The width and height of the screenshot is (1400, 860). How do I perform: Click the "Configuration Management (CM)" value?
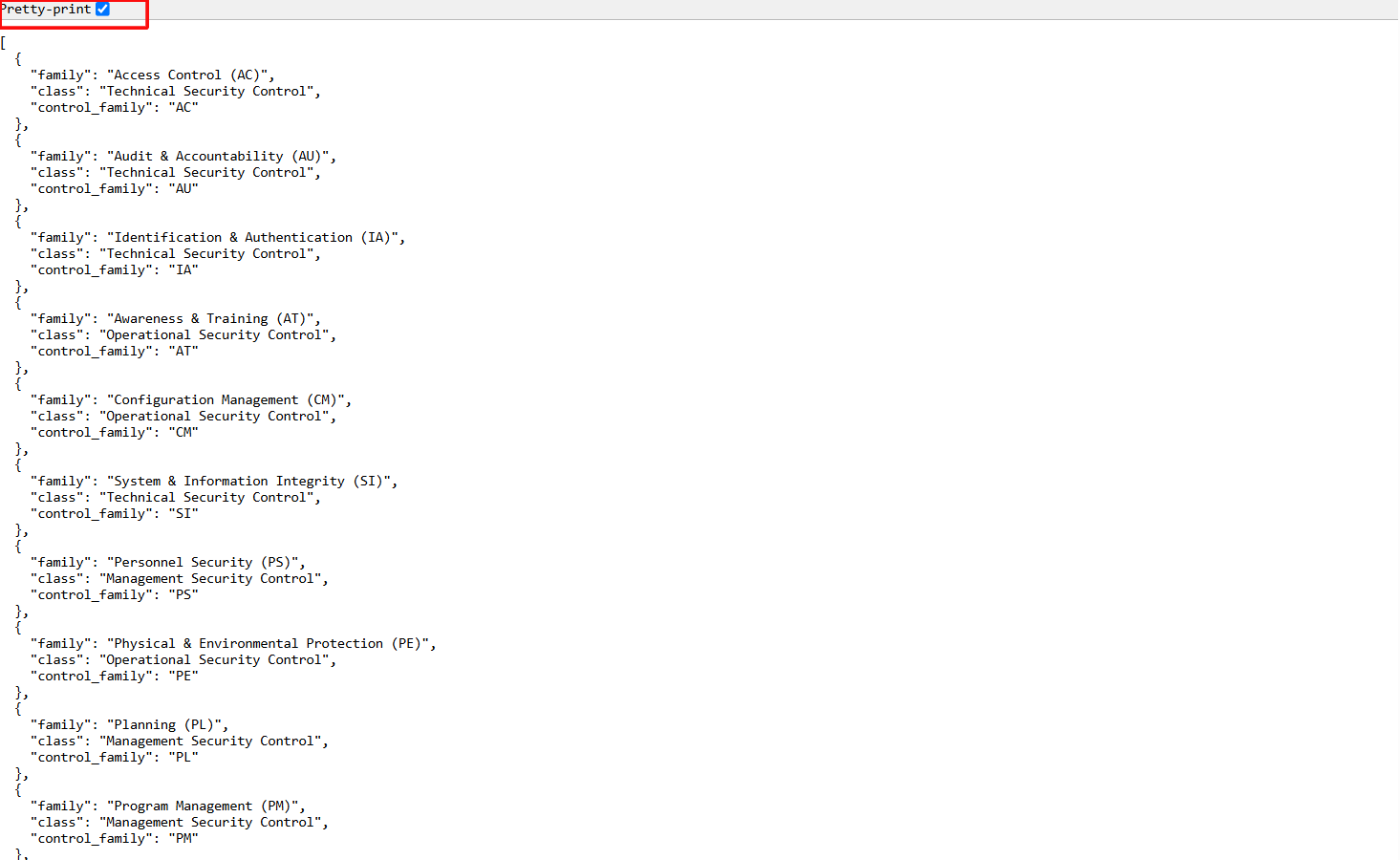[227, 400]
